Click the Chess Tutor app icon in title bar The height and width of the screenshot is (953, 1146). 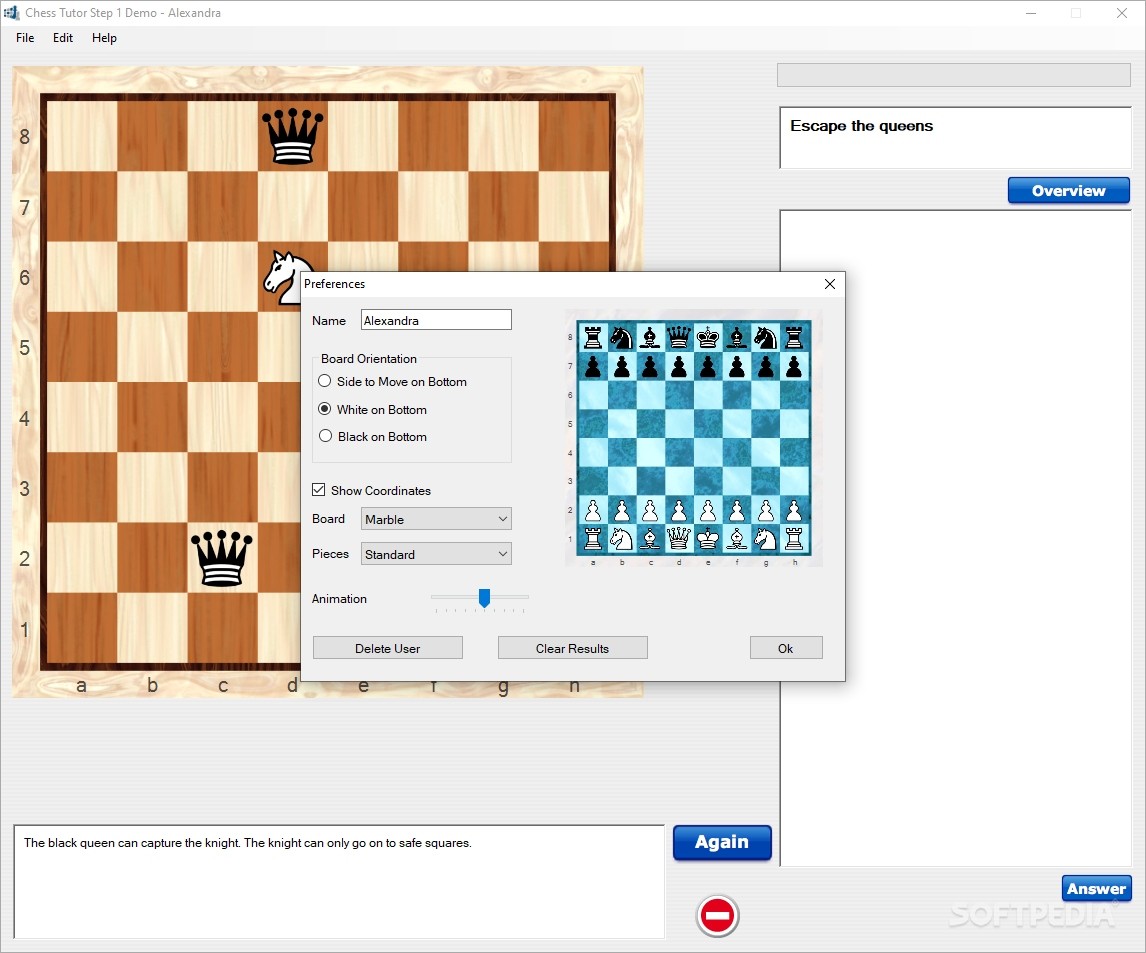pos(11,12)
